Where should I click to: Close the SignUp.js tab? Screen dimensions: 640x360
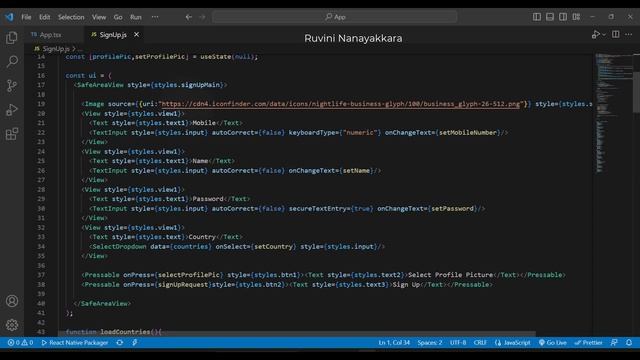tap(136, 35)
